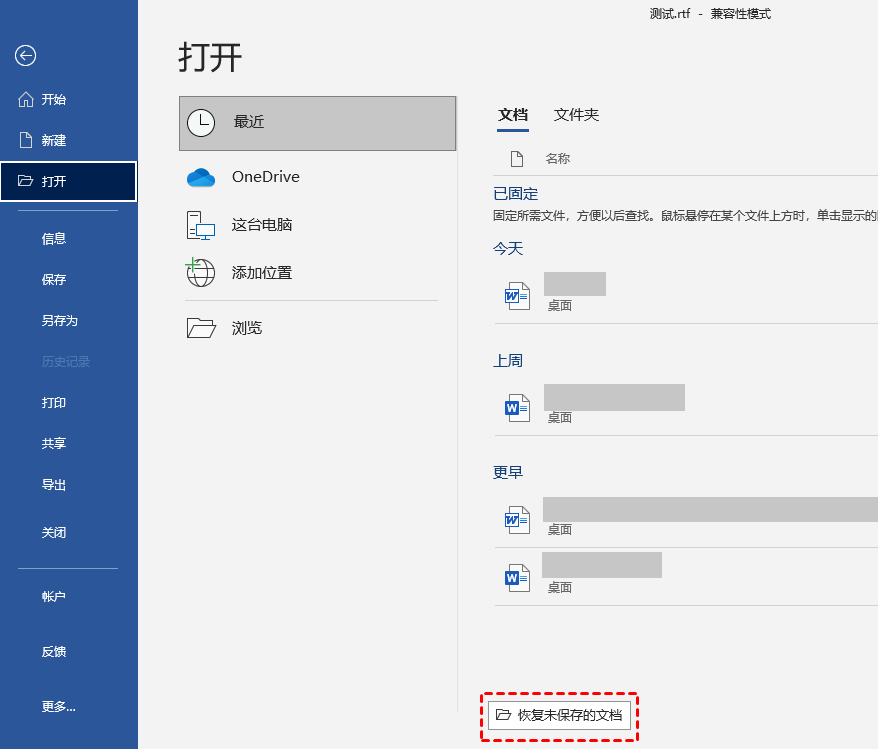Click the last Word file icon in list
The image size is (878, 749).
(x=517, y=577)
